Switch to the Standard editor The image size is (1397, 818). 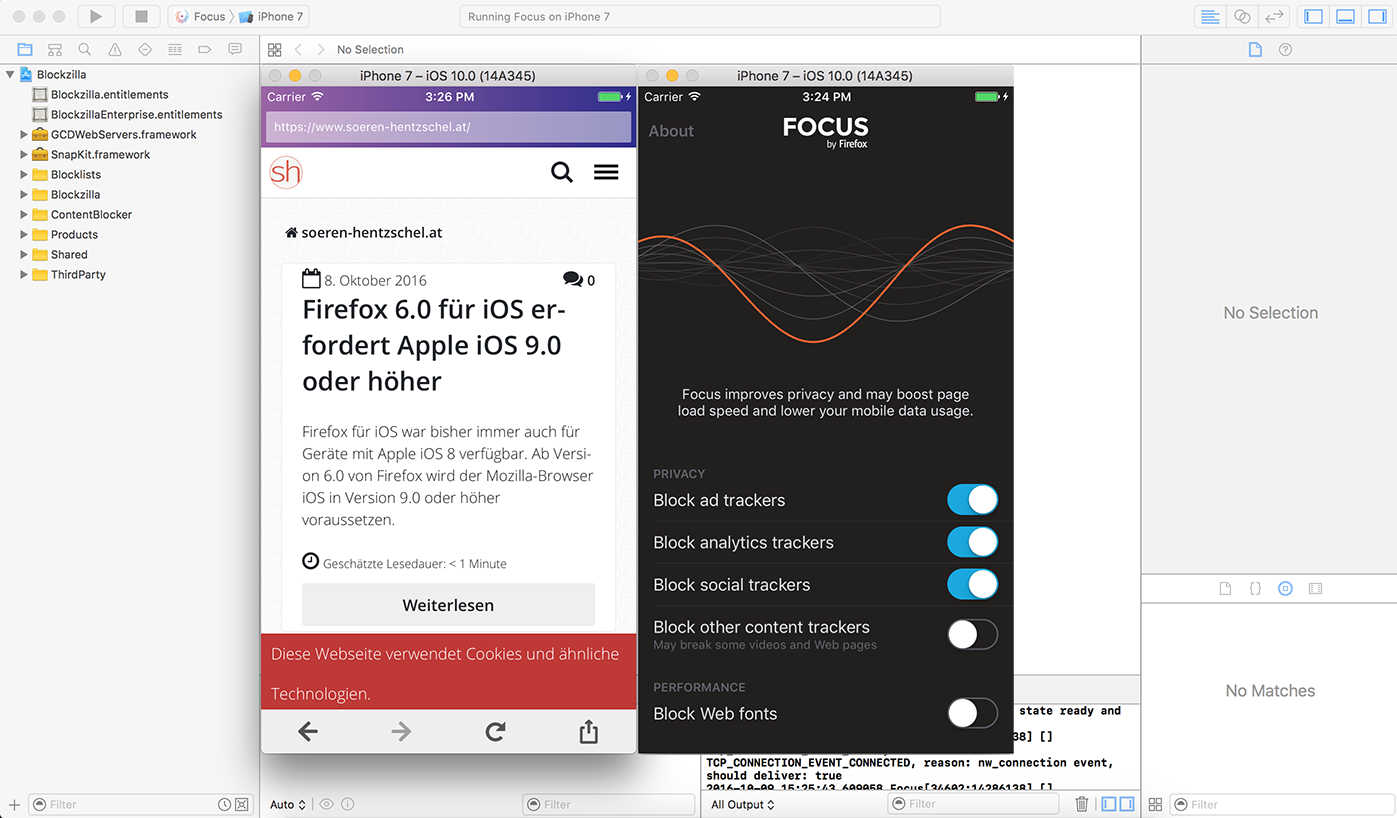click(1210, 16)
